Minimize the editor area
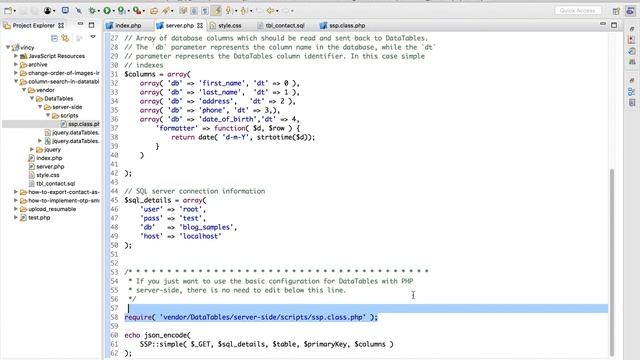 [603, 24]
